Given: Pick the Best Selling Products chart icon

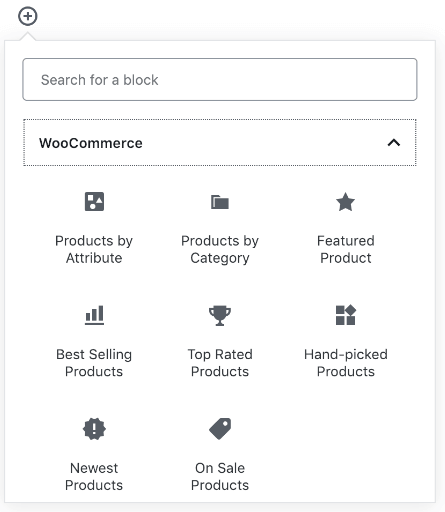Looking at the screenshot, I should point(94,315).
